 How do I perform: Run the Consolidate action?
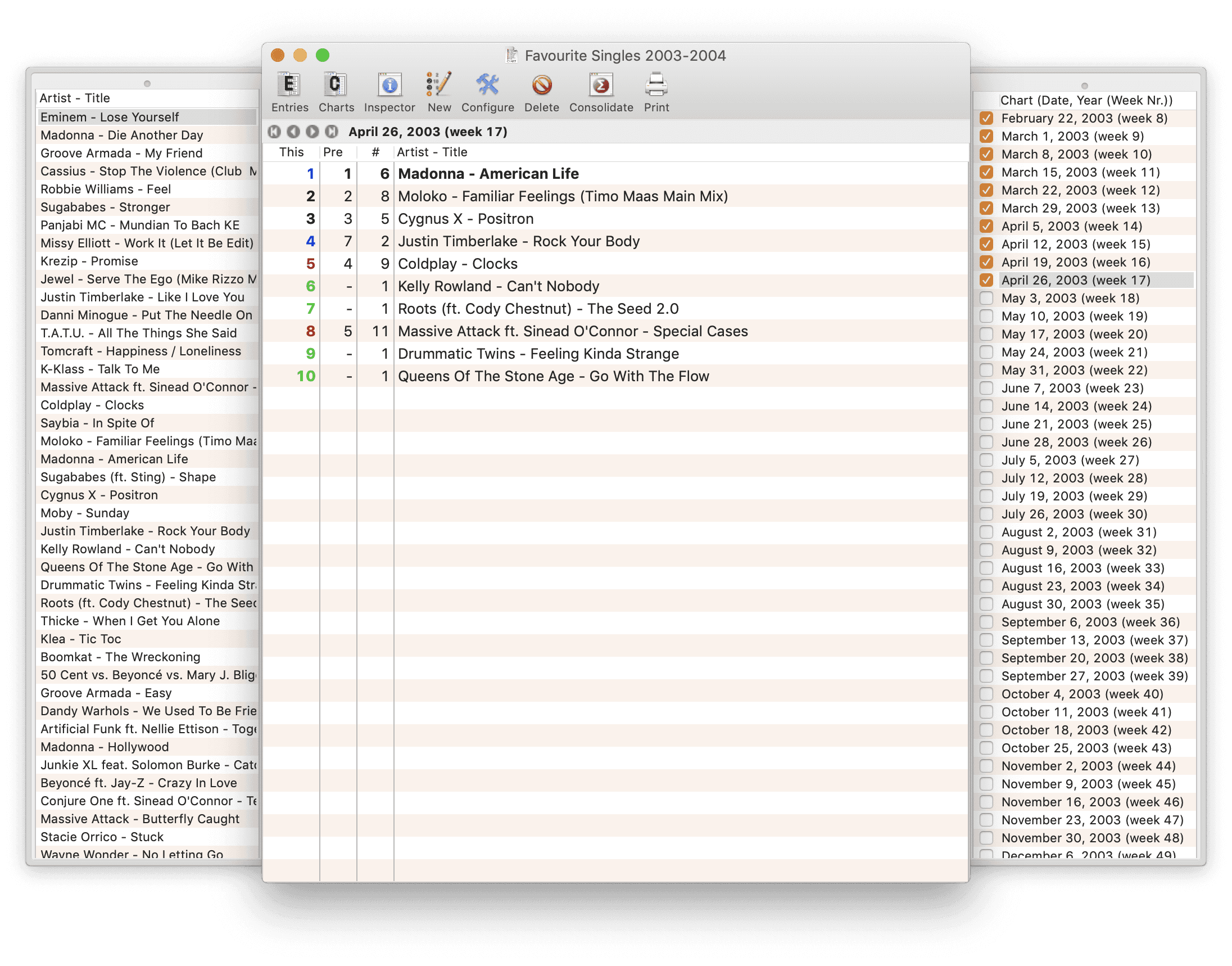600,86
